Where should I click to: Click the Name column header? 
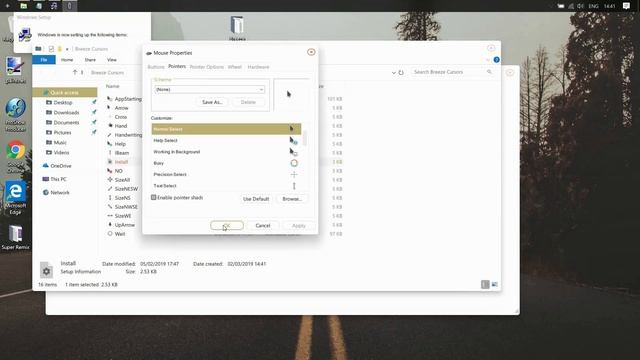[113, 87]
